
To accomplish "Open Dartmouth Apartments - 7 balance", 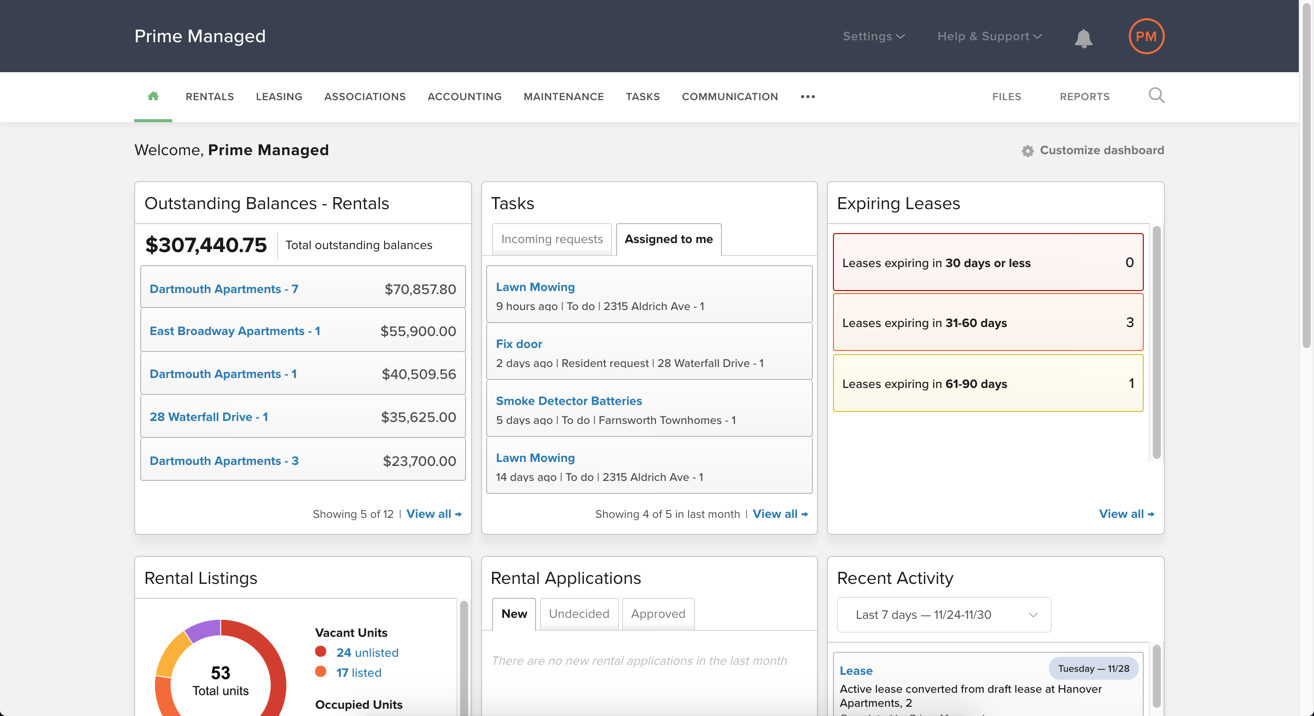I will tap(224, 289).
